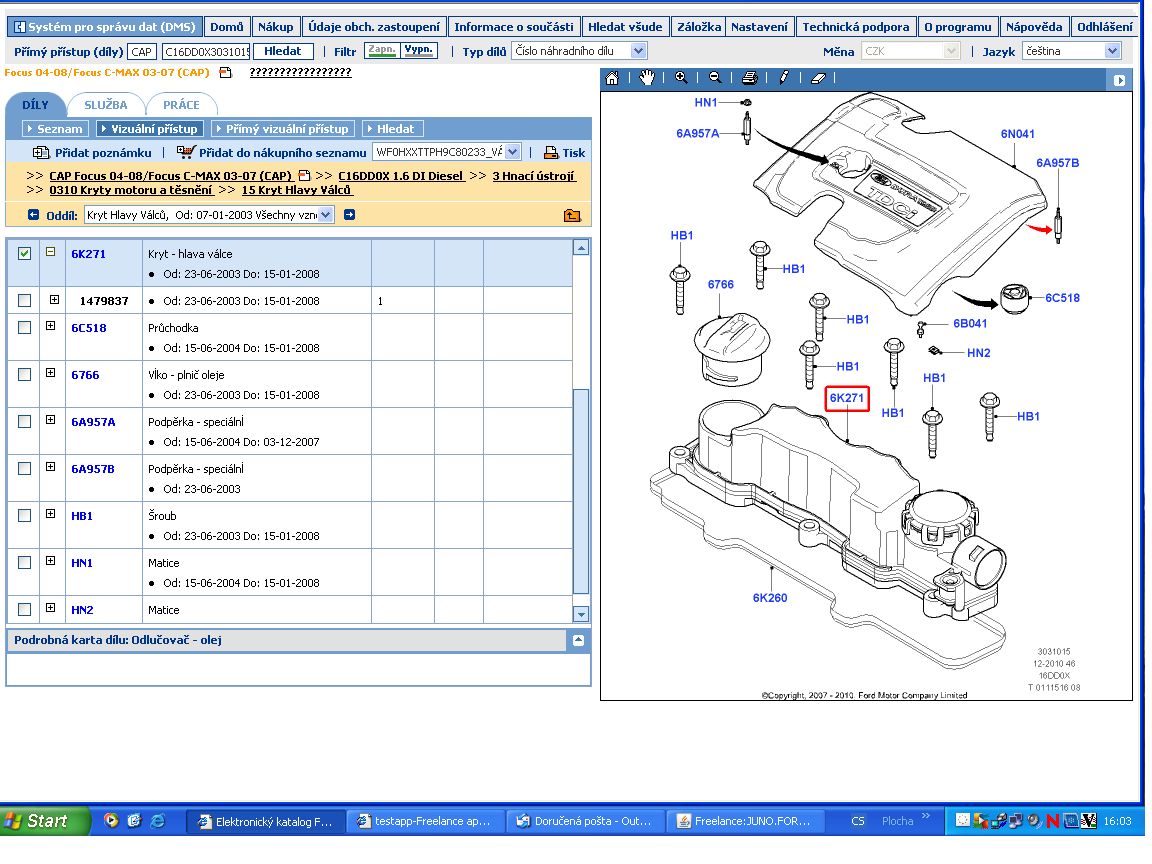The height and width of the screenshot is (864, 1152).
Task: Go to next section with right arrow icon
Action: tap(349, 214)
